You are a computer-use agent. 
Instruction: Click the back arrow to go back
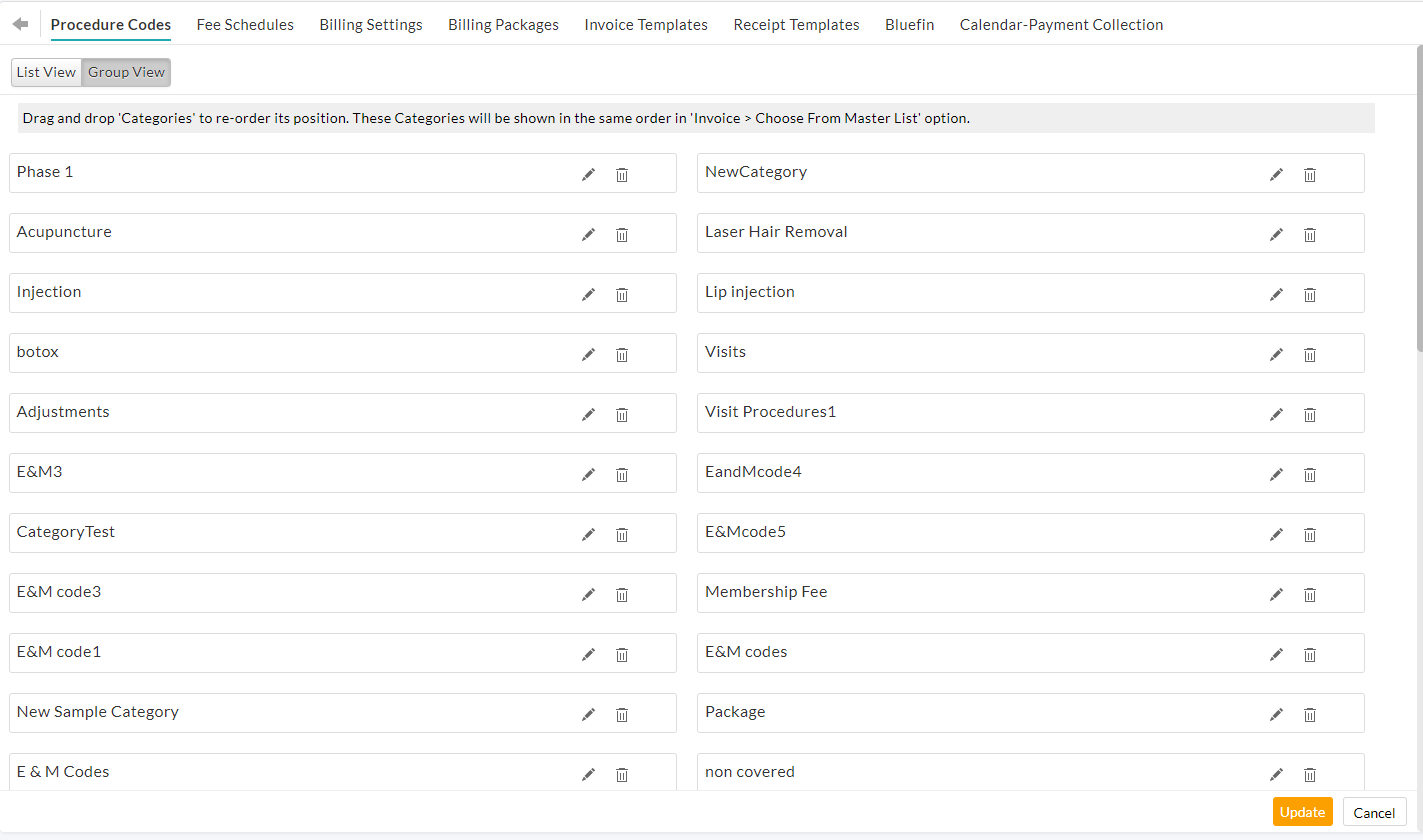pos(21,22)
